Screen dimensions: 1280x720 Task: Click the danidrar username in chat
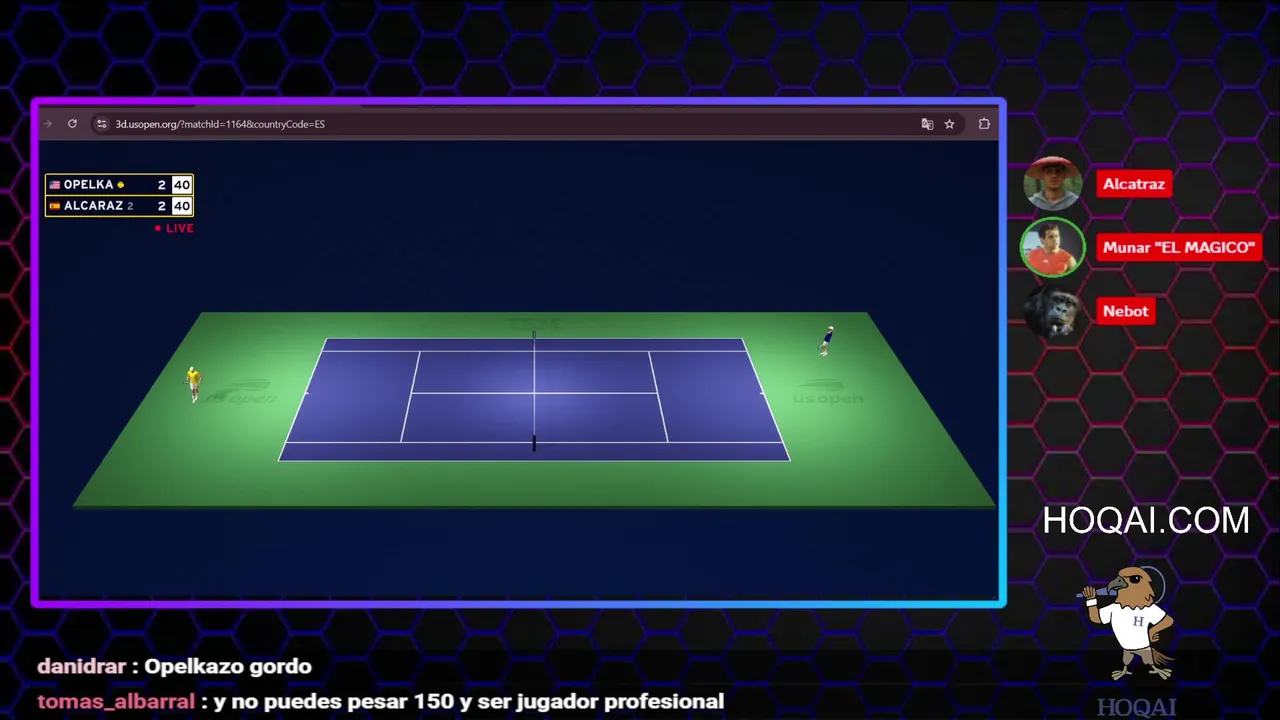click(83, 666)
